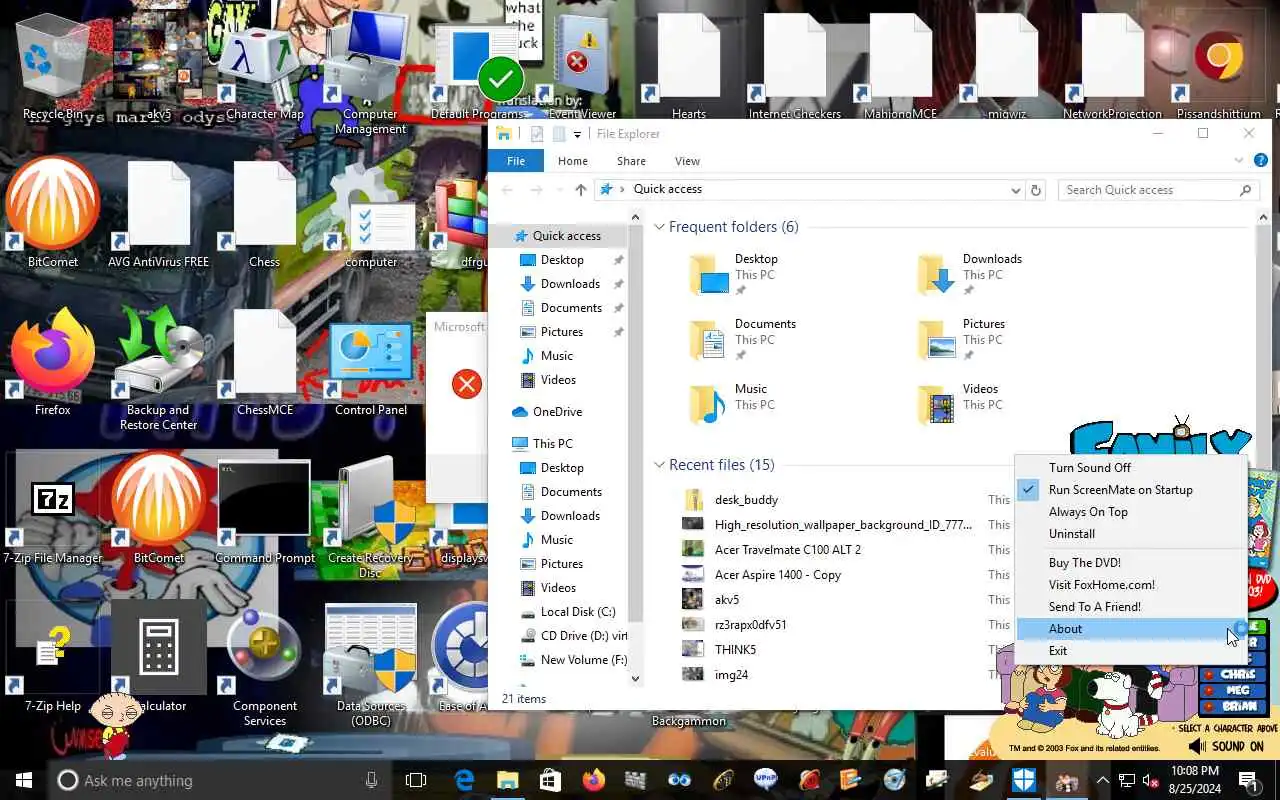Click the navigation pane scrollbar down arrow
Screen dimensions: 1280x800
pyautogui.click(x=635, y=679)
